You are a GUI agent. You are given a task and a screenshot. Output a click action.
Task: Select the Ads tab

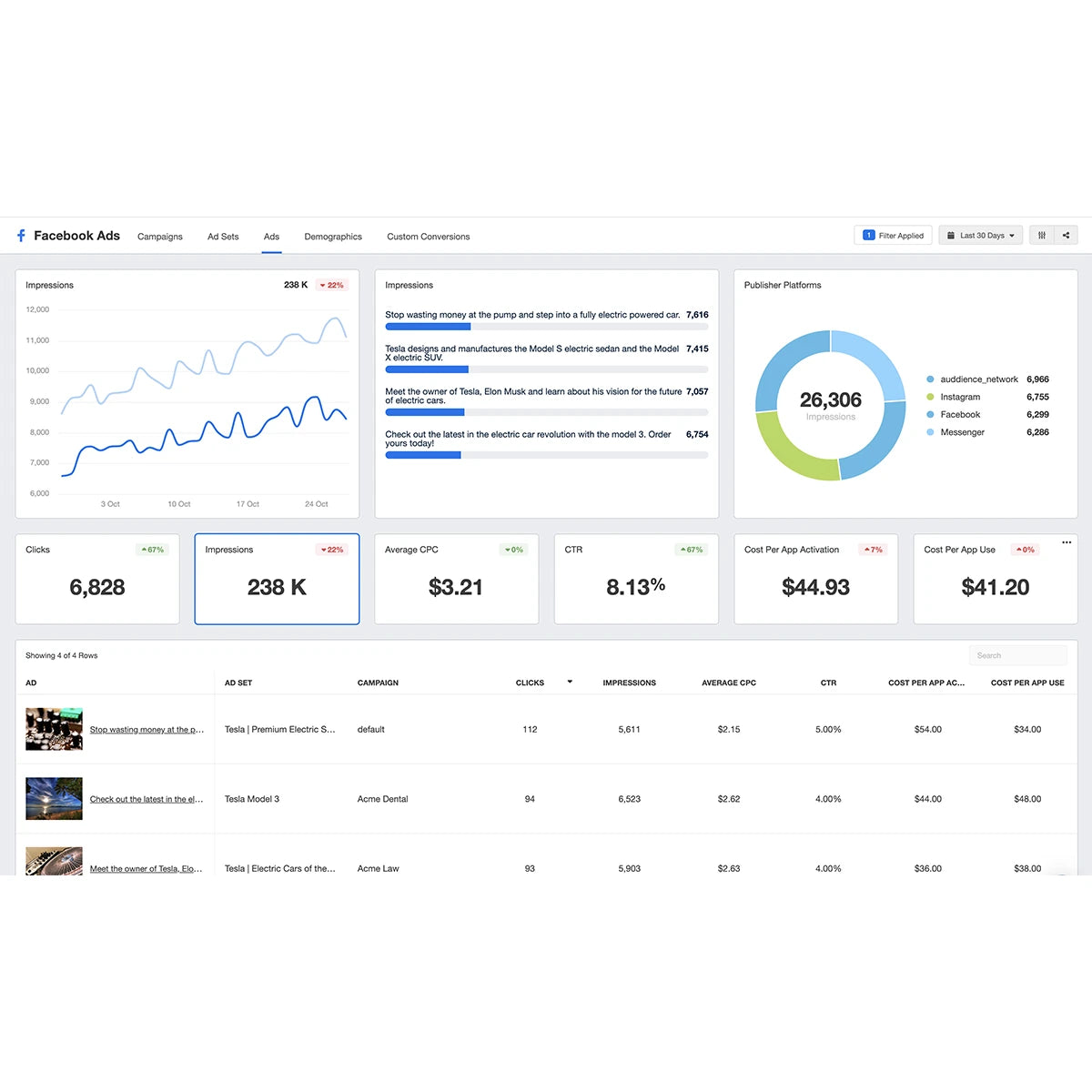click(271, 237)
